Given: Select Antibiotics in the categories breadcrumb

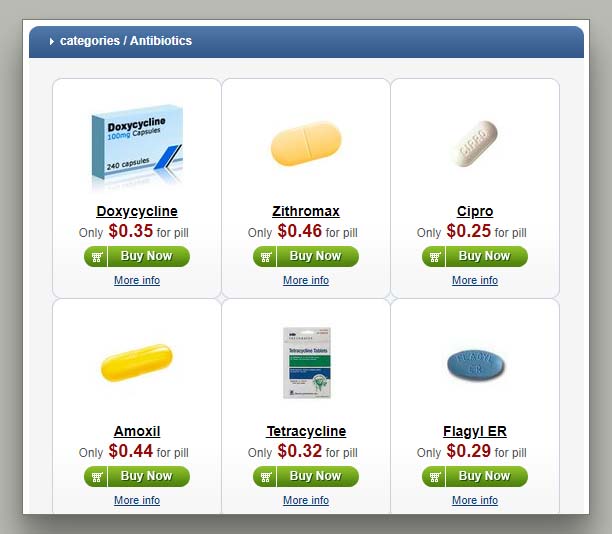Looking at the screenshot, I should [161, 41].
